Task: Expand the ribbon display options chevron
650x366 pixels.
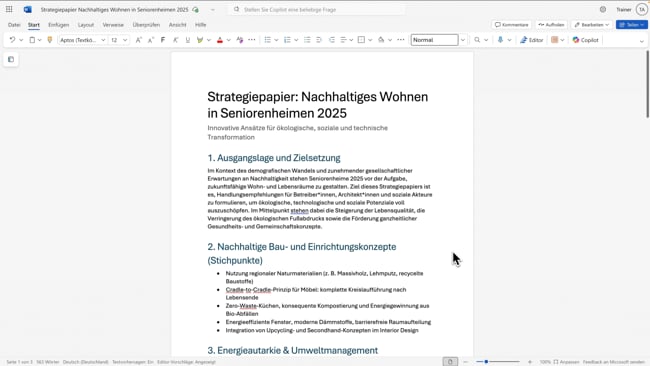Action: coord(642,41)
